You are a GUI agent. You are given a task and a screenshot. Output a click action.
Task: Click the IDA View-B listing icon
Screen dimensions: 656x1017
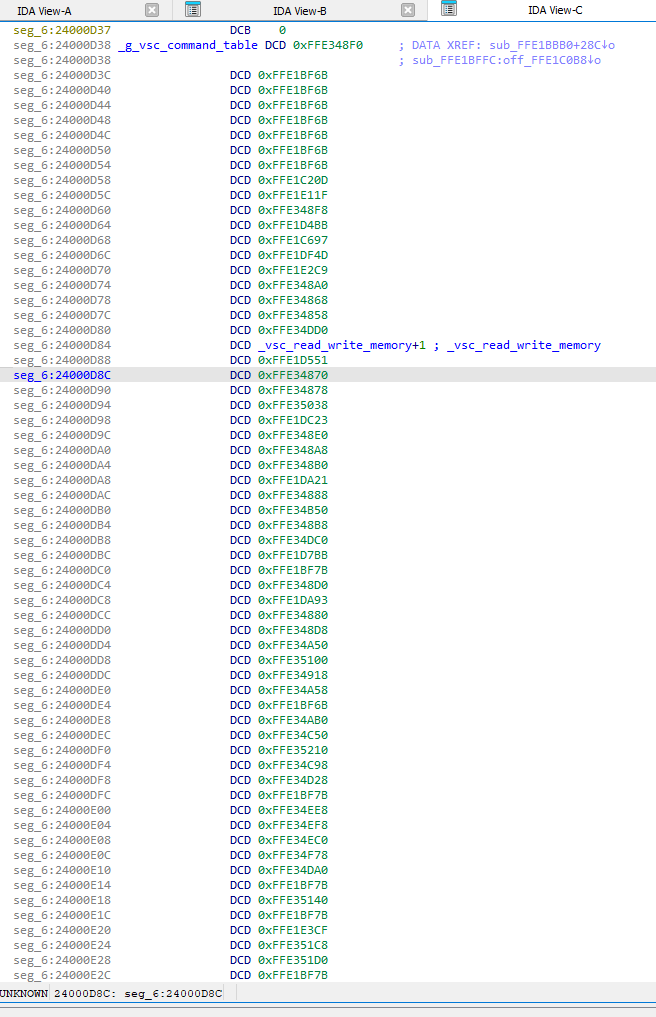193,9
